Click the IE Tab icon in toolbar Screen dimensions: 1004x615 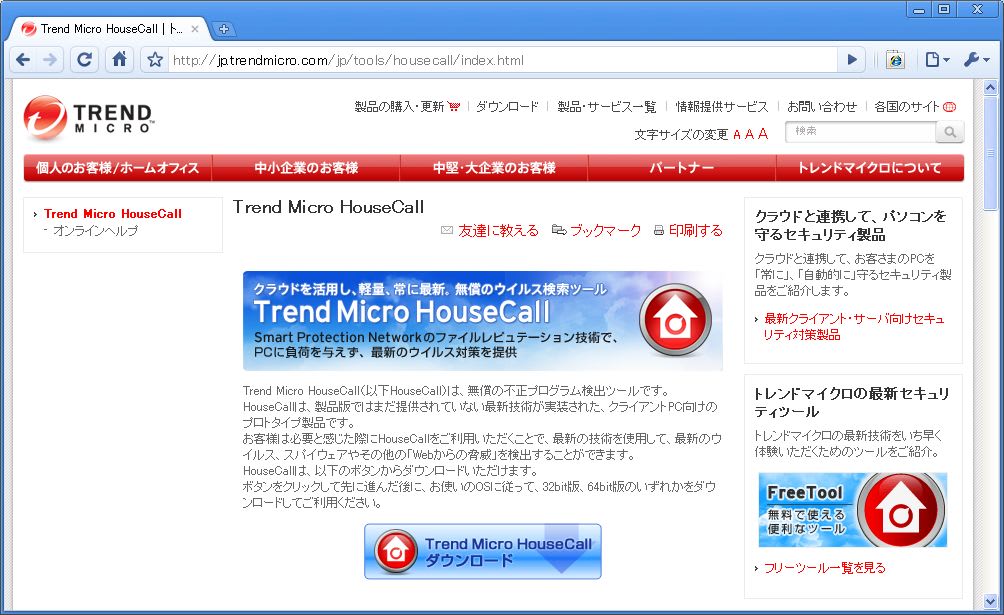pos(895,60)
